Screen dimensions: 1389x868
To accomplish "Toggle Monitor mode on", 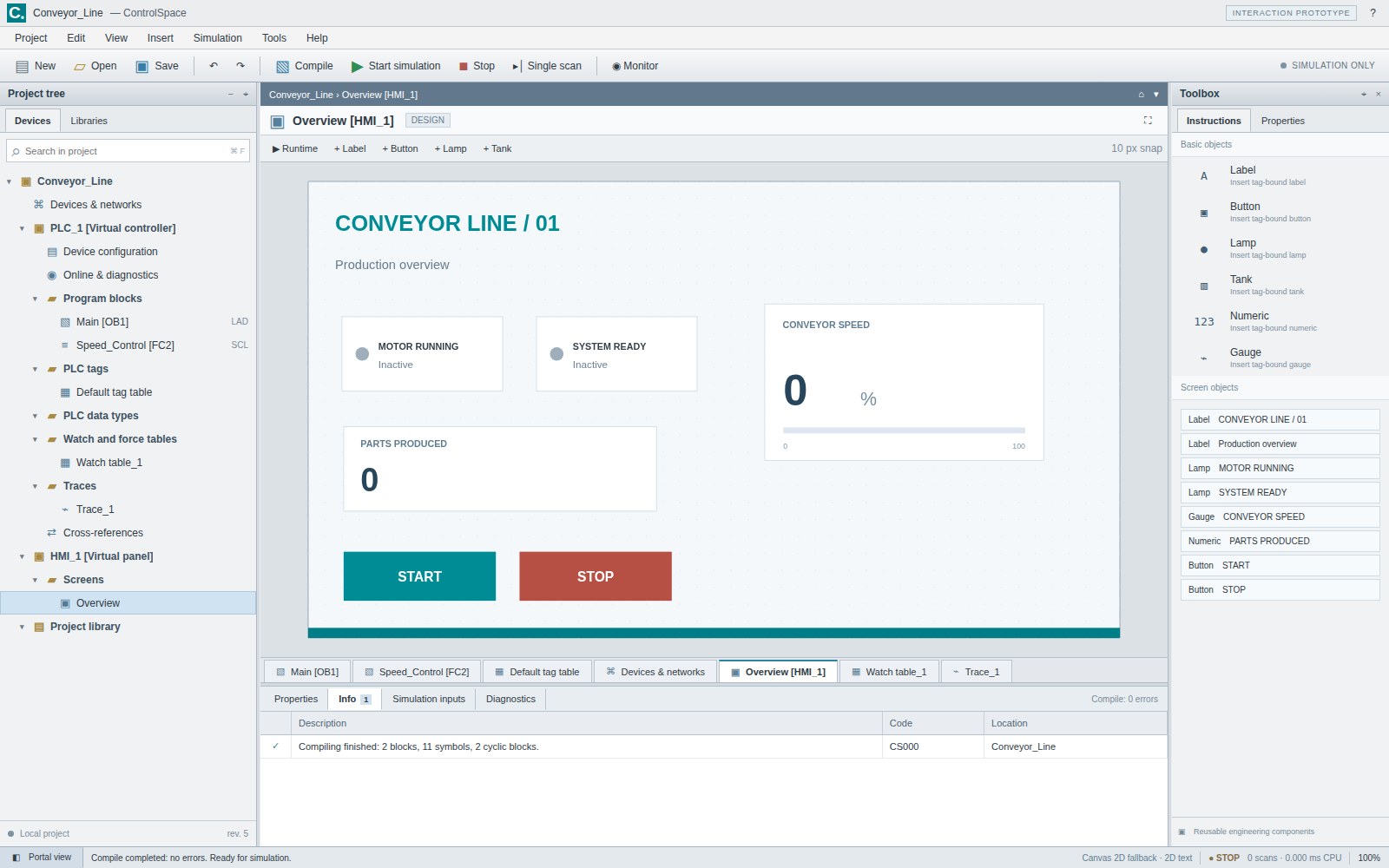I will click(x=635, y=66).
